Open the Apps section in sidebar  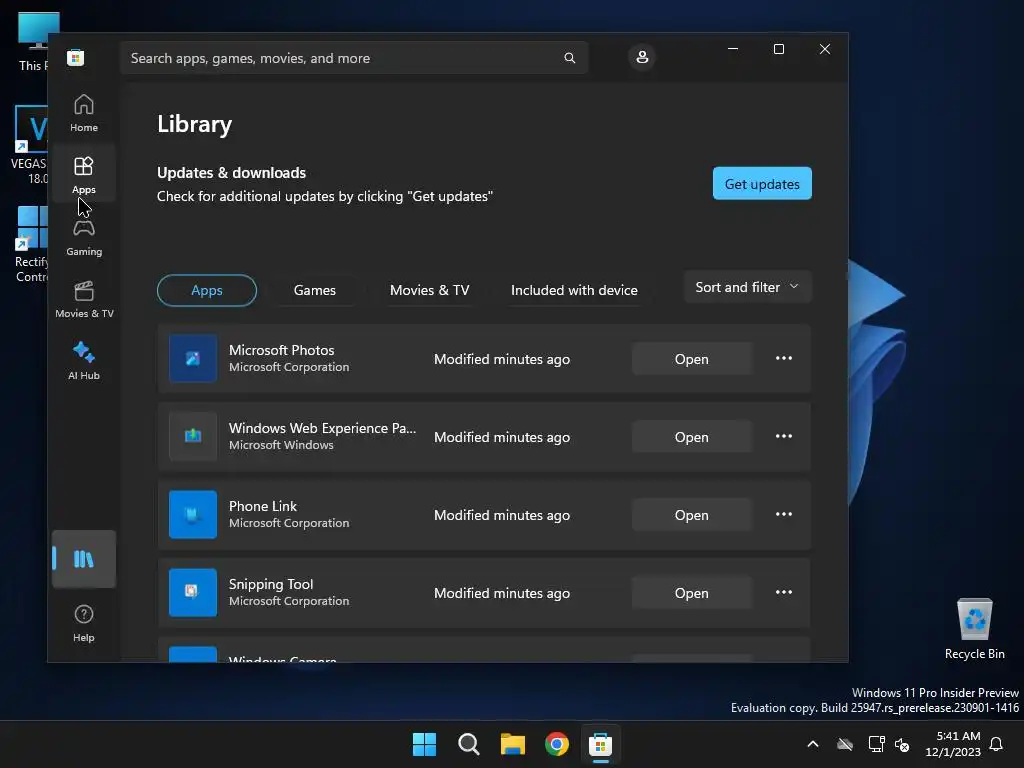click(x=84, y=175)
